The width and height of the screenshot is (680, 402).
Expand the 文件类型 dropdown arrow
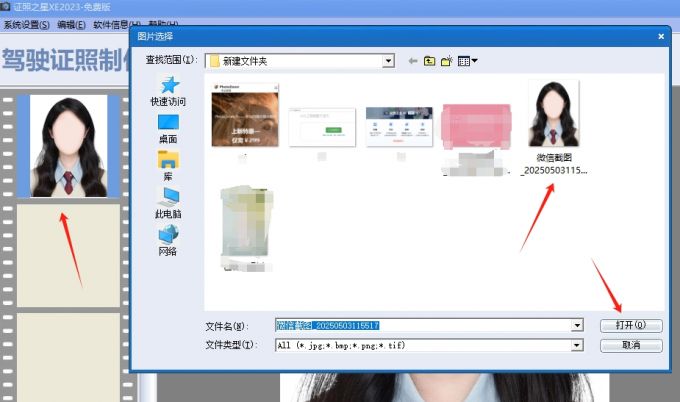tap(577, 345)
